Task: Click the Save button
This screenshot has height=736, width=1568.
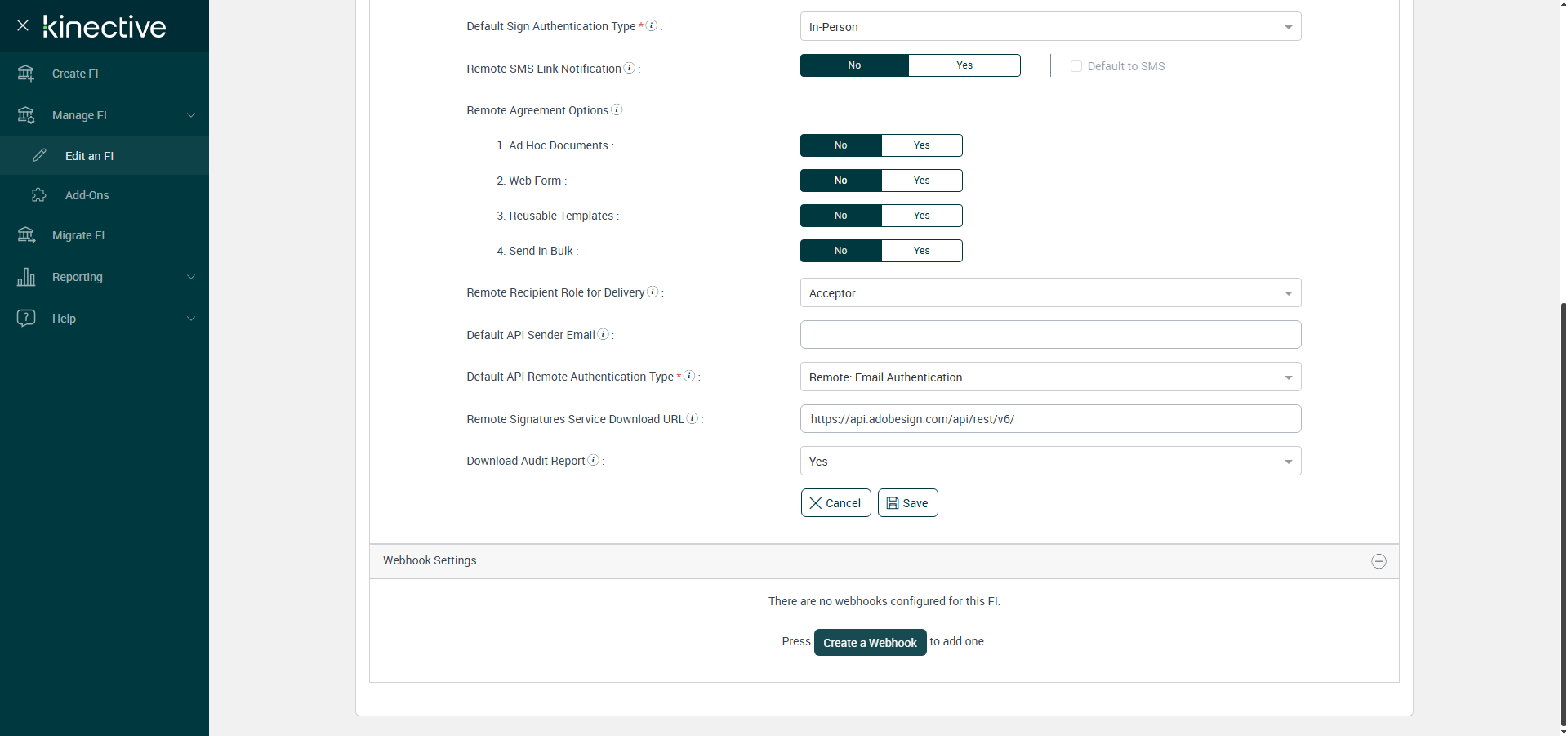Action: coord(908,503)
